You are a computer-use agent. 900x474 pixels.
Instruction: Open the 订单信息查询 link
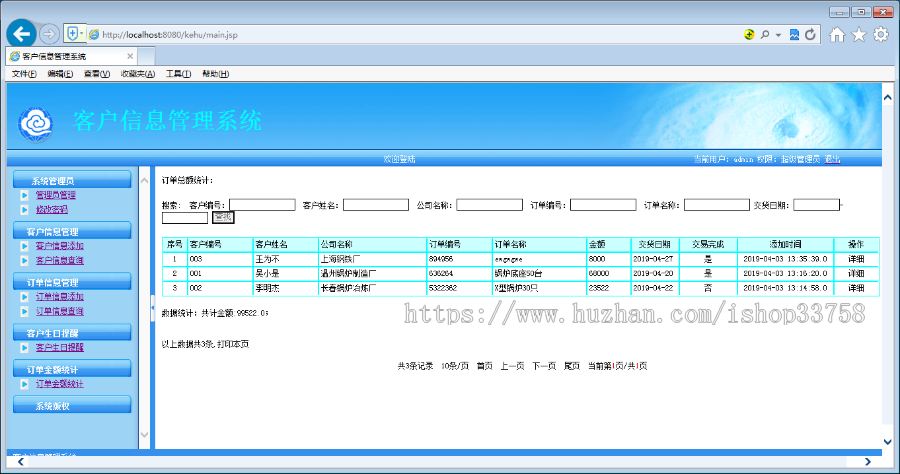60,311
